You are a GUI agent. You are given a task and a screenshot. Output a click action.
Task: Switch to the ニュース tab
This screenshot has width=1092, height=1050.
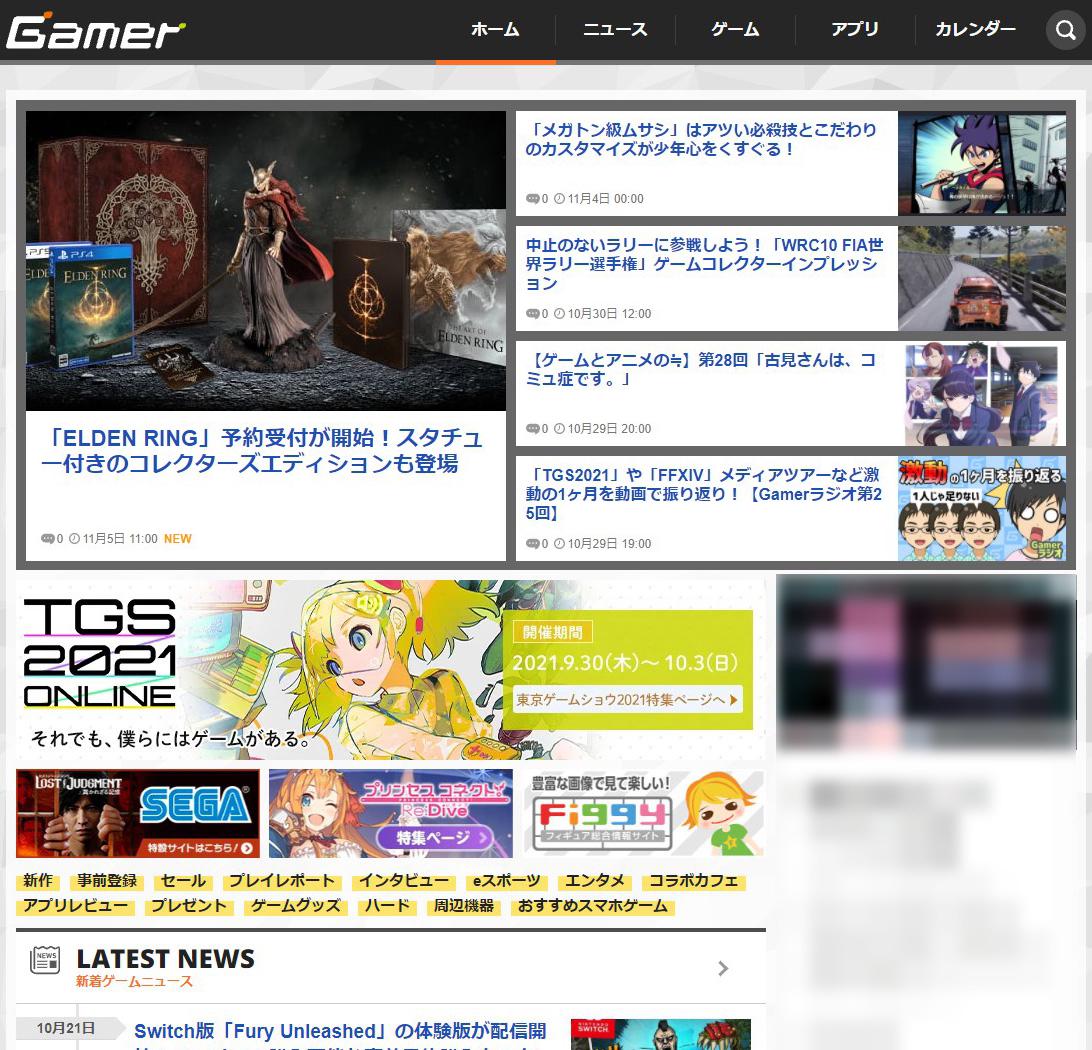tap(614, 30)
